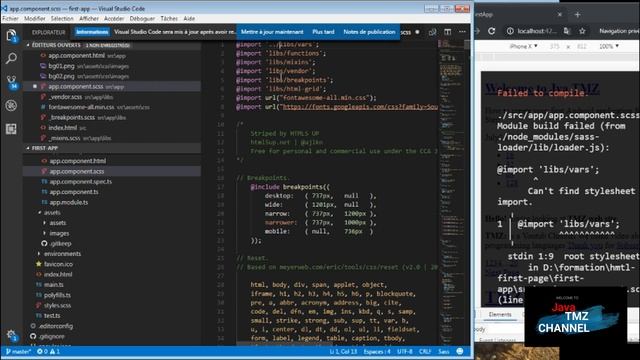Open app.component.ts in file tree
The image size is (640, 360).
[x=74, y=192]
